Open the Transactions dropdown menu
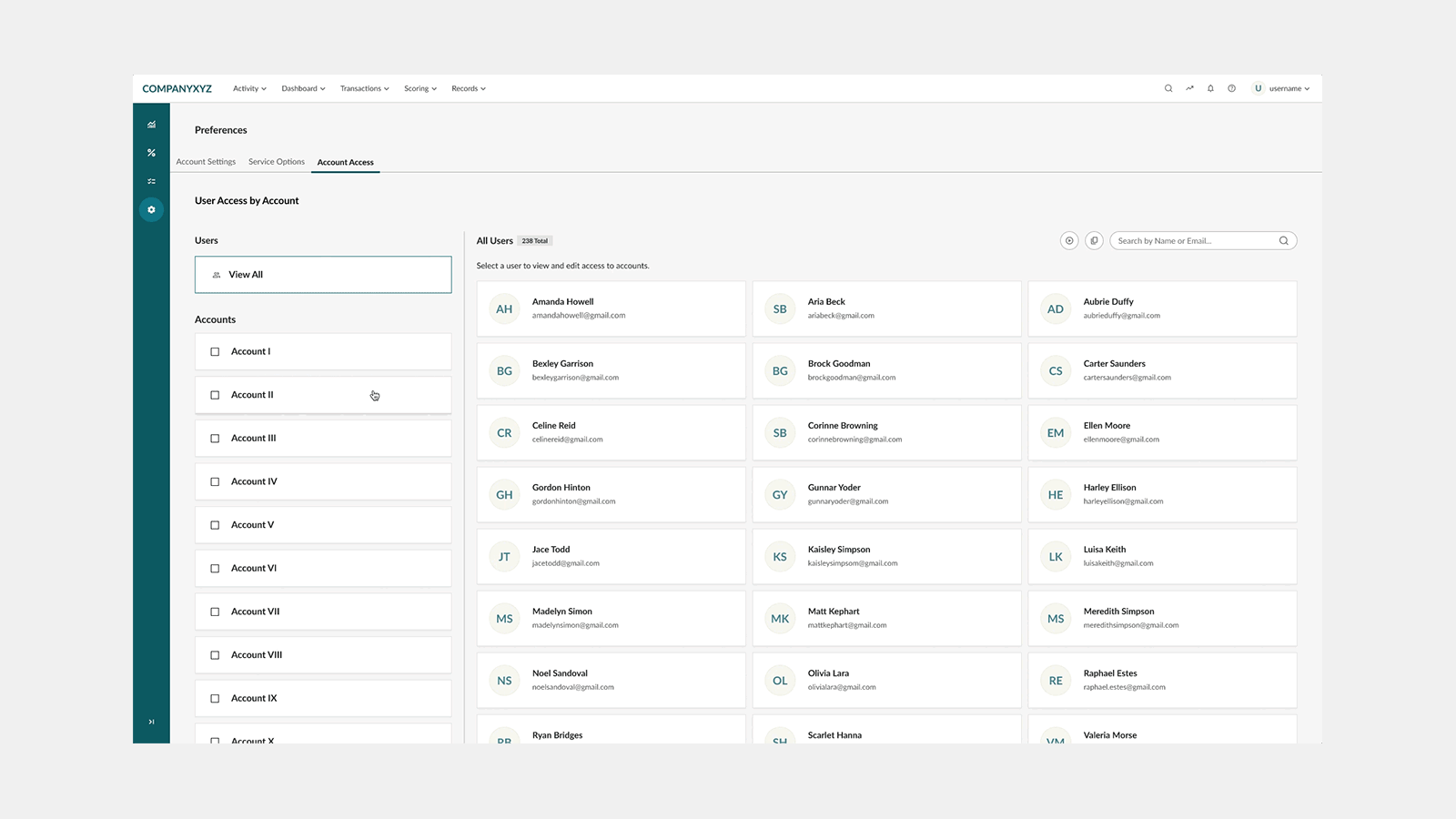The image size is (1456, 819). [x=364, y=88]
